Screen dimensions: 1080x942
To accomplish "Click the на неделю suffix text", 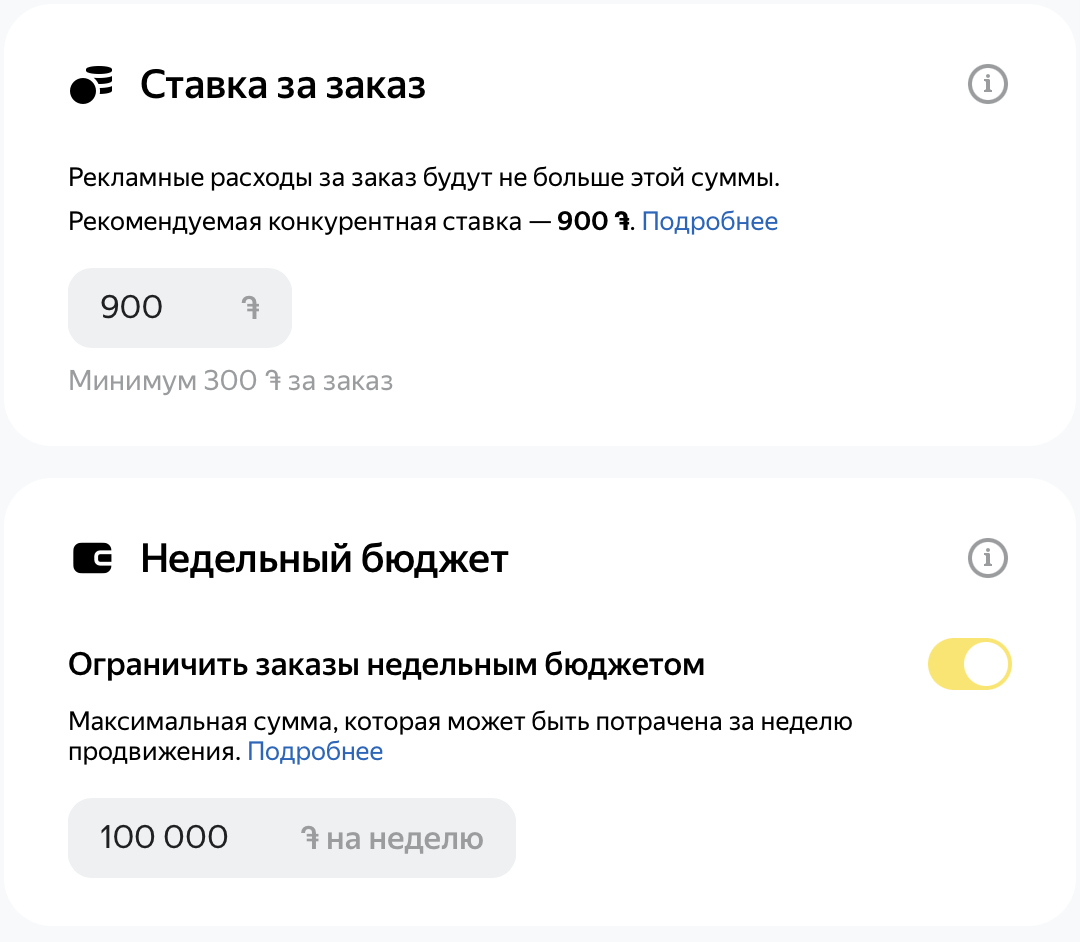I will point(404,838).
